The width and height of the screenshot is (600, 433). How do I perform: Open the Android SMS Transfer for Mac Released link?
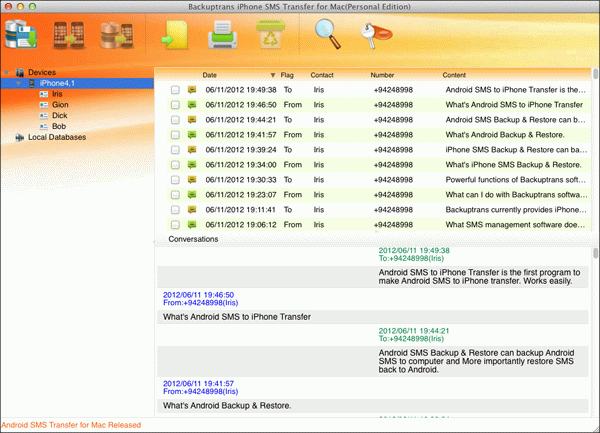pyautogui.click(x=71, y=425)
